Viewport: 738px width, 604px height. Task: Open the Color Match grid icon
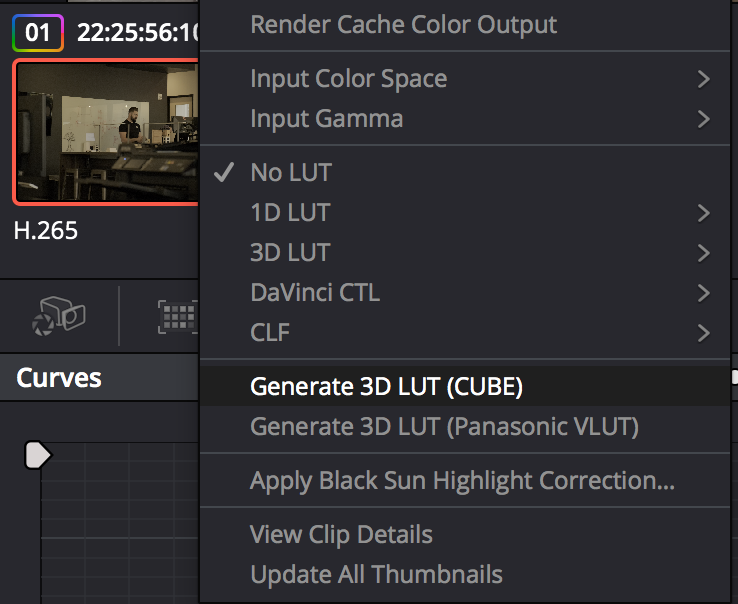[x=178, y=316]
